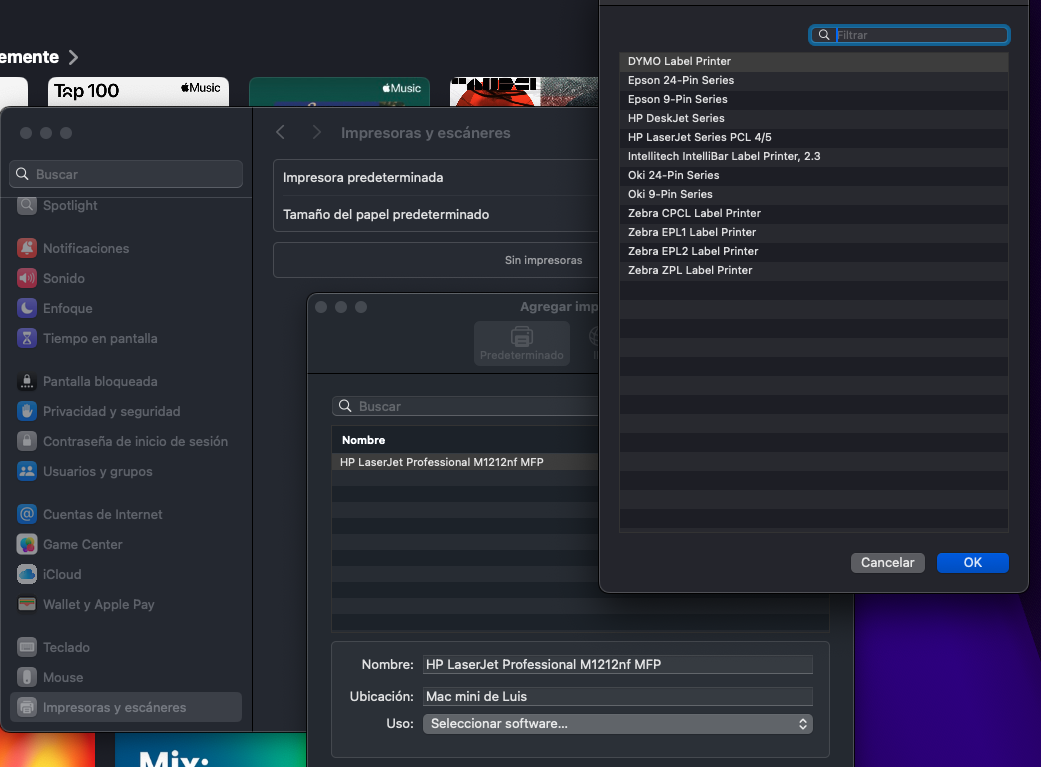Open Usuarios y grupos settings

(126, 471)
